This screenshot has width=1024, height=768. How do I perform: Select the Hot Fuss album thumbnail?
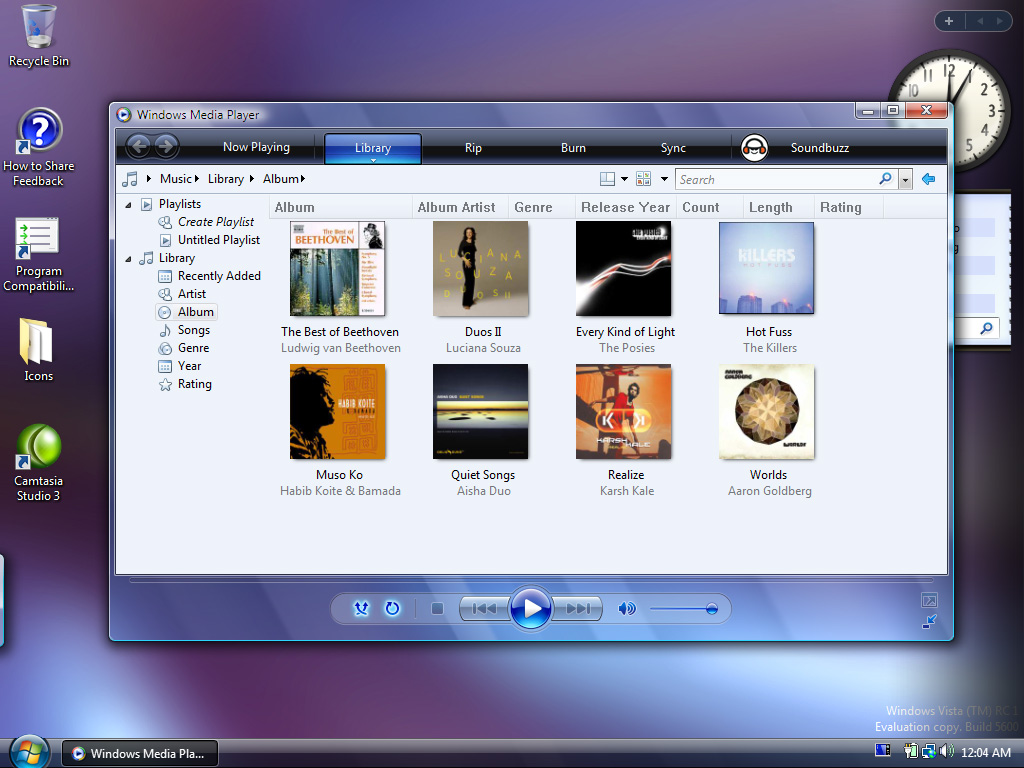[766, 267]
